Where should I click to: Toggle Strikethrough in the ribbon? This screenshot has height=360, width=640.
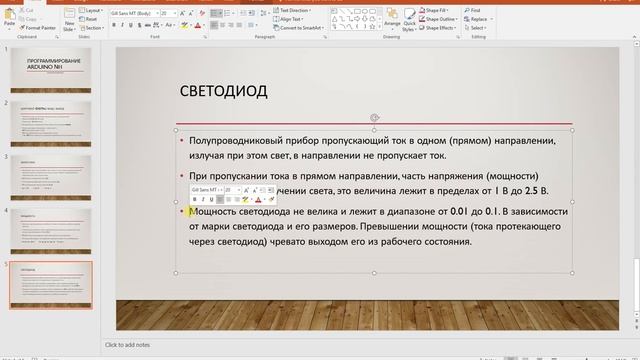pos(147,25)
